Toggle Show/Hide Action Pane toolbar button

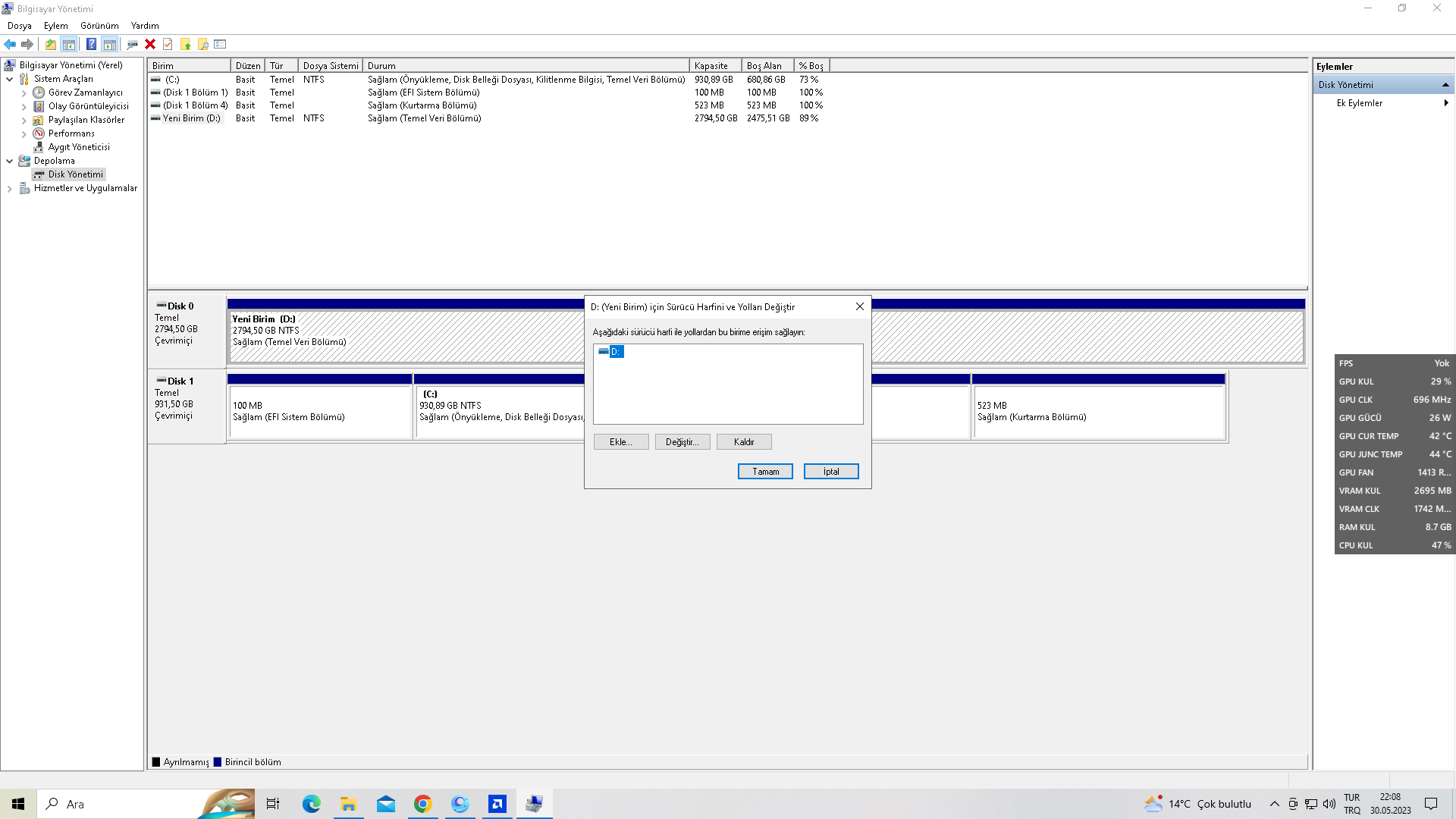coord(110,44)
